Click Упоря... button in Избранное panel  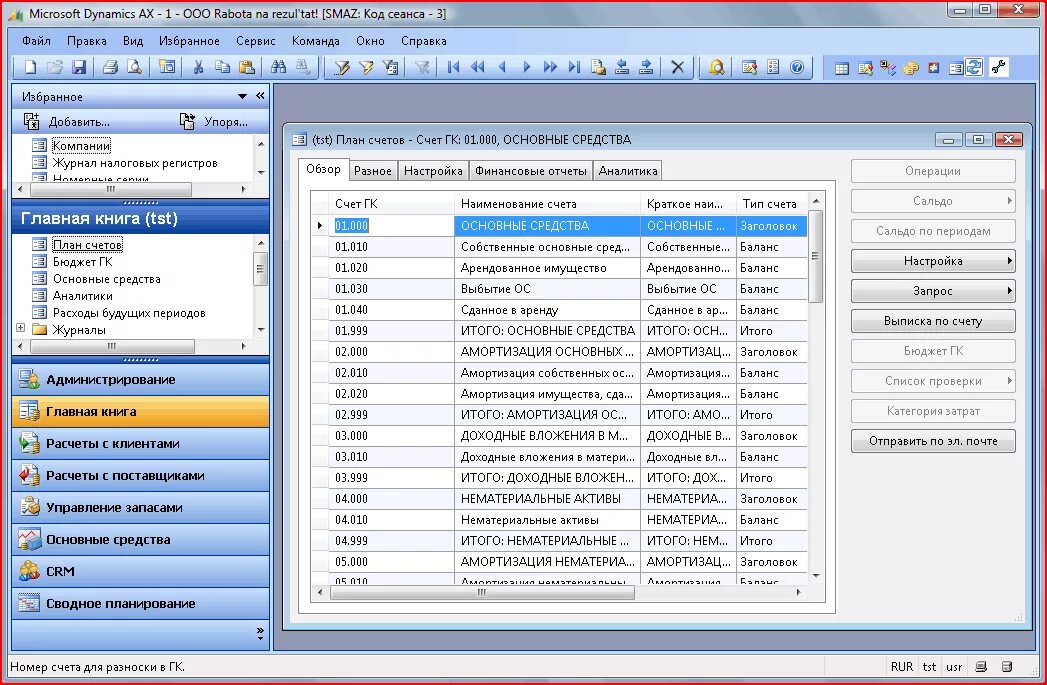coord(214,122)
